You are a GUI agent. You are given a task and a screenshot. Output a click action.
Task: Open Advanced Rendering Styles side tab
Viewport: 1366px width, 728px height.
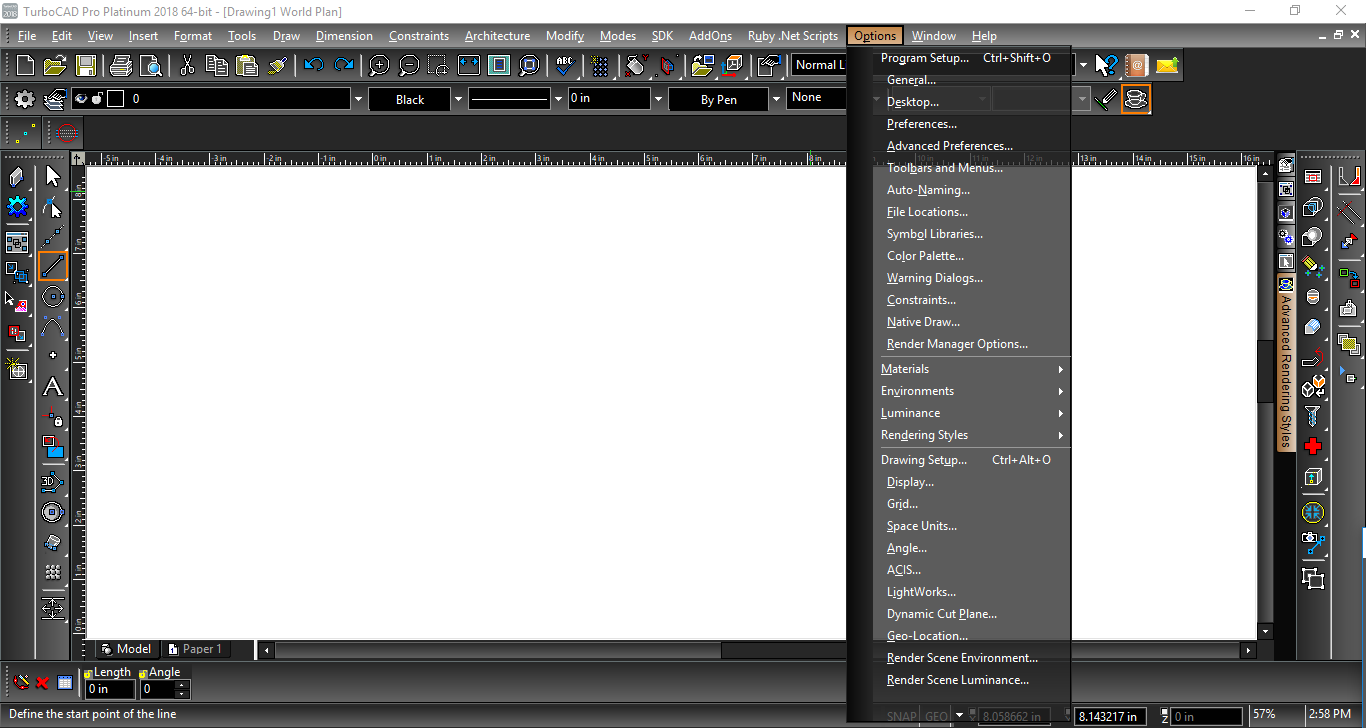click(1286, 365)
